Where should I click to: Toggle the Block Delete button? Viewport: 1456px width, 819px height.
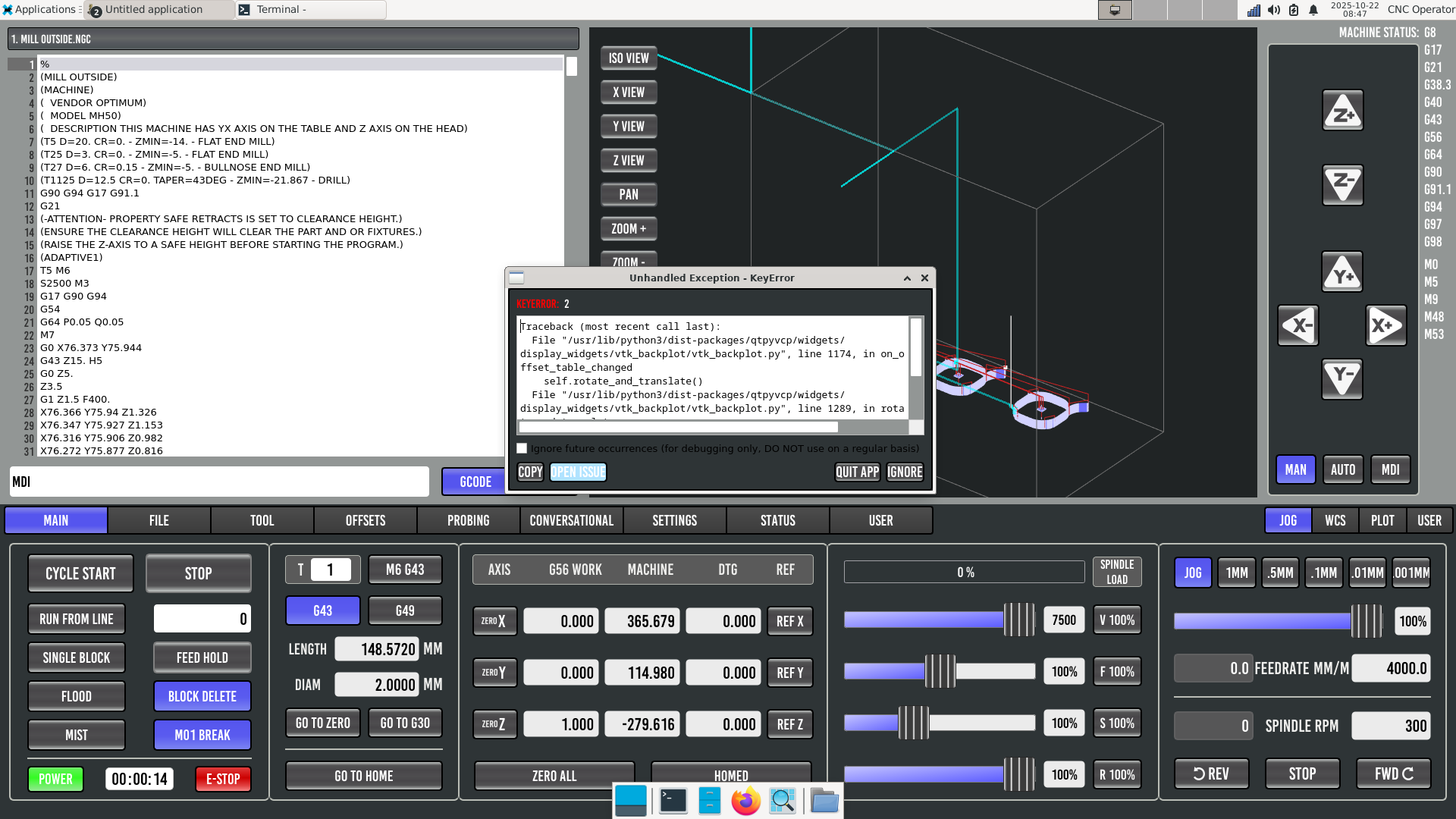[x=202, y=696]
